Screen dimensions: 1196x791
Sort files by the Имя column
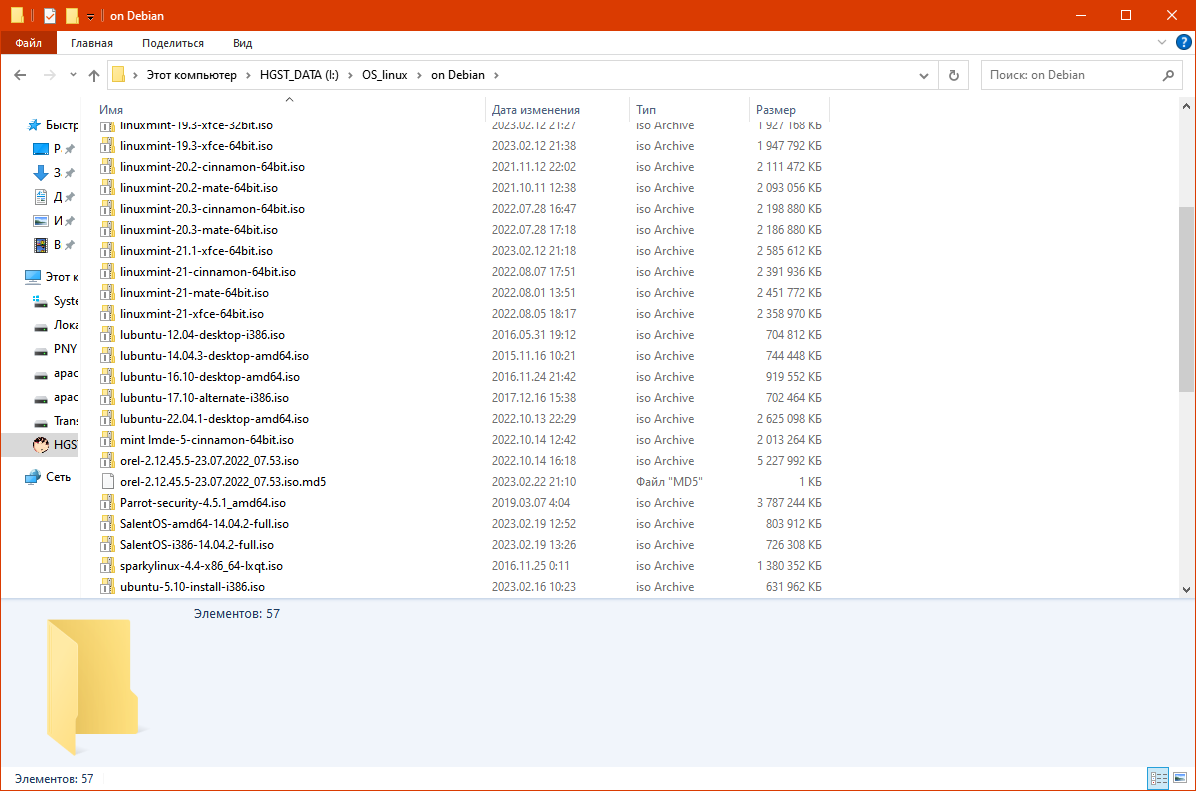coord(111,110)
